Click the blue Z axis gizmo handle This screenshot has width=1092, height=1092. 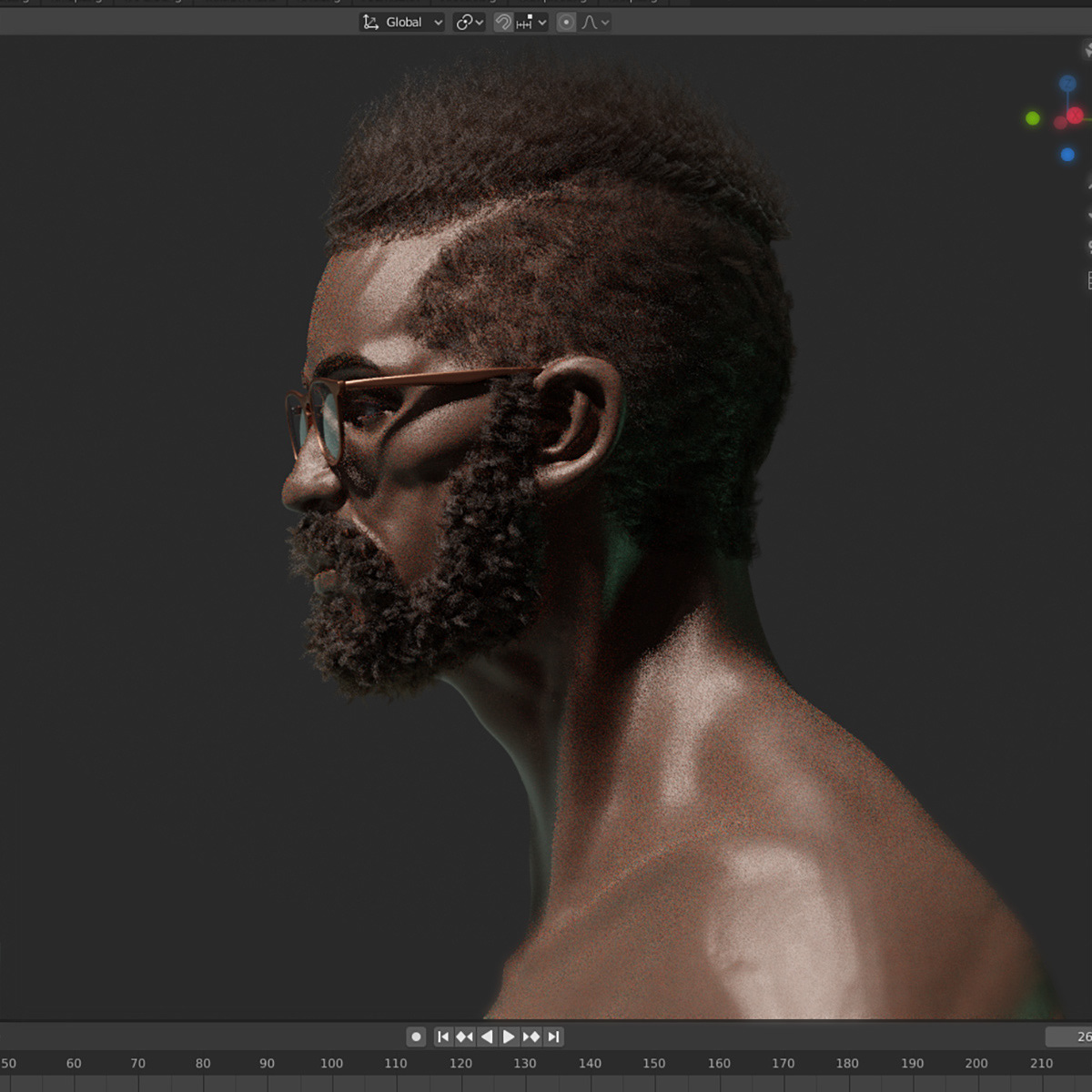(1067, 85)
